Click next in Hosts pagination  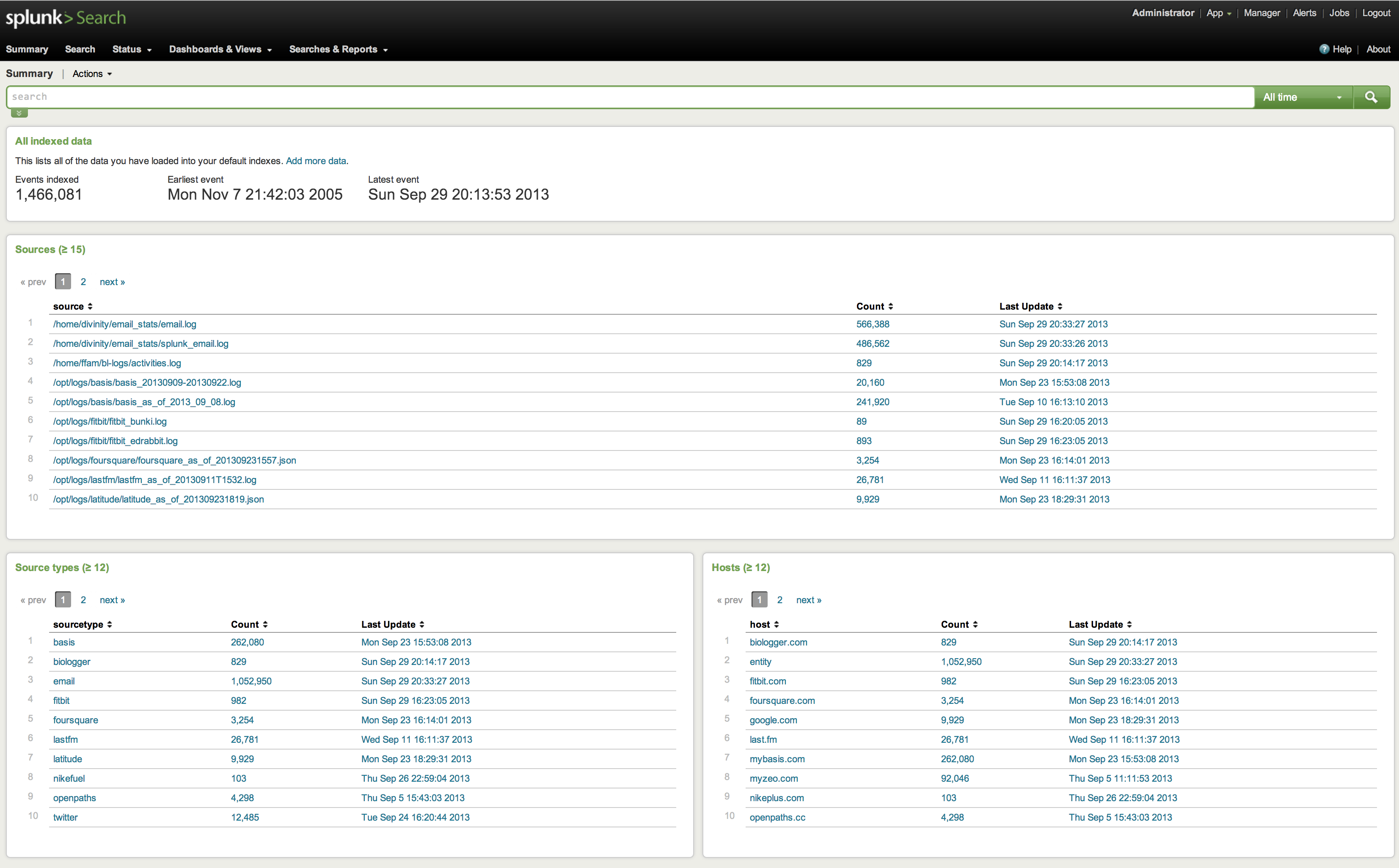click(808, 600)
